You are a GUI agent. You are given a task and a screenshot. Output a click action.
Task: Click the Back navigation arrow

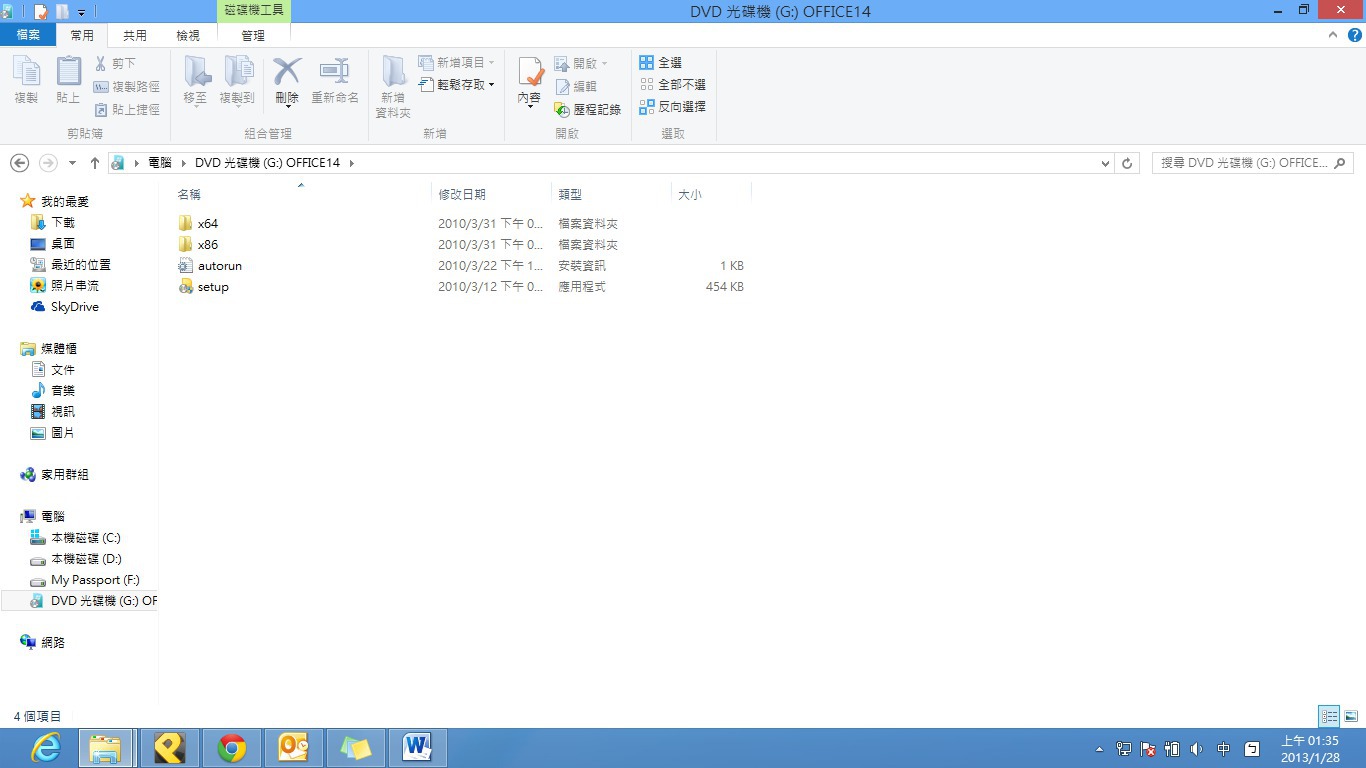19,163
